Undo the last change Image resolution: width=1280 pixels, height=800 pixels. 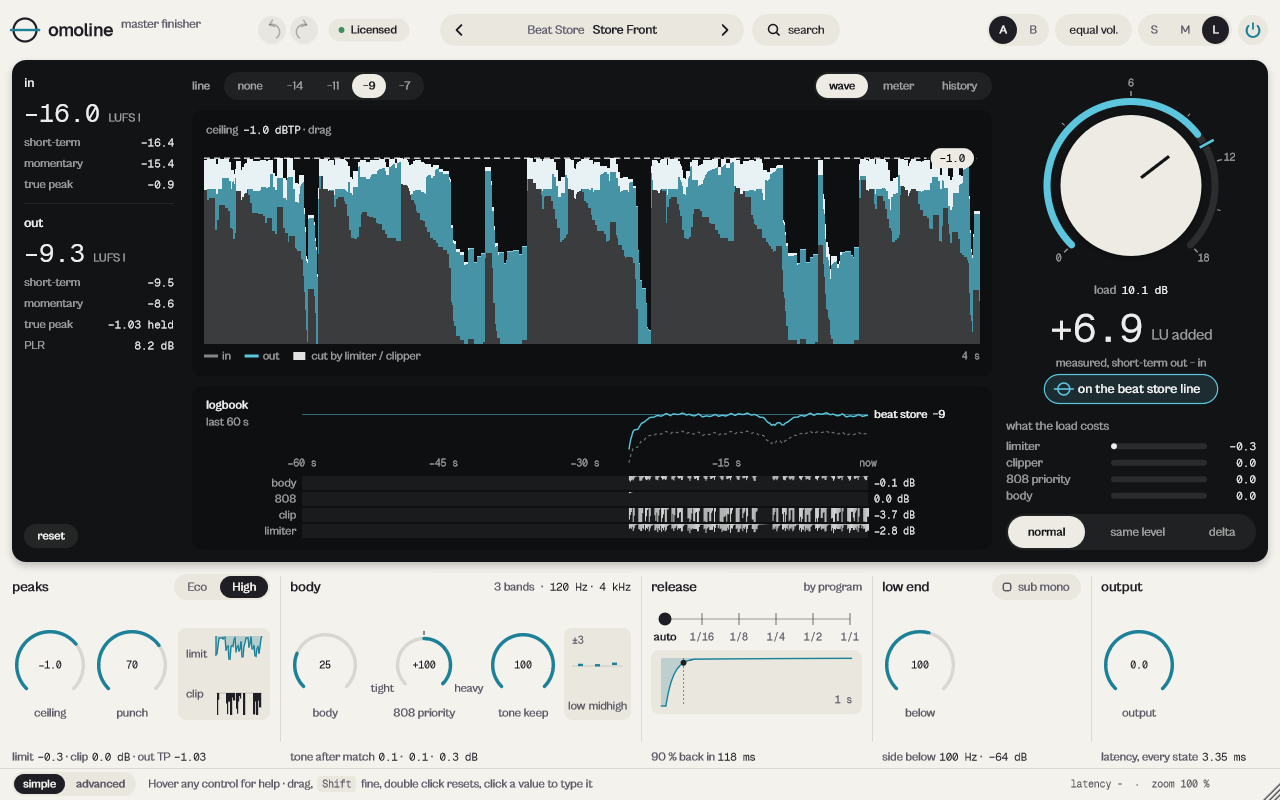coord(271,30)
